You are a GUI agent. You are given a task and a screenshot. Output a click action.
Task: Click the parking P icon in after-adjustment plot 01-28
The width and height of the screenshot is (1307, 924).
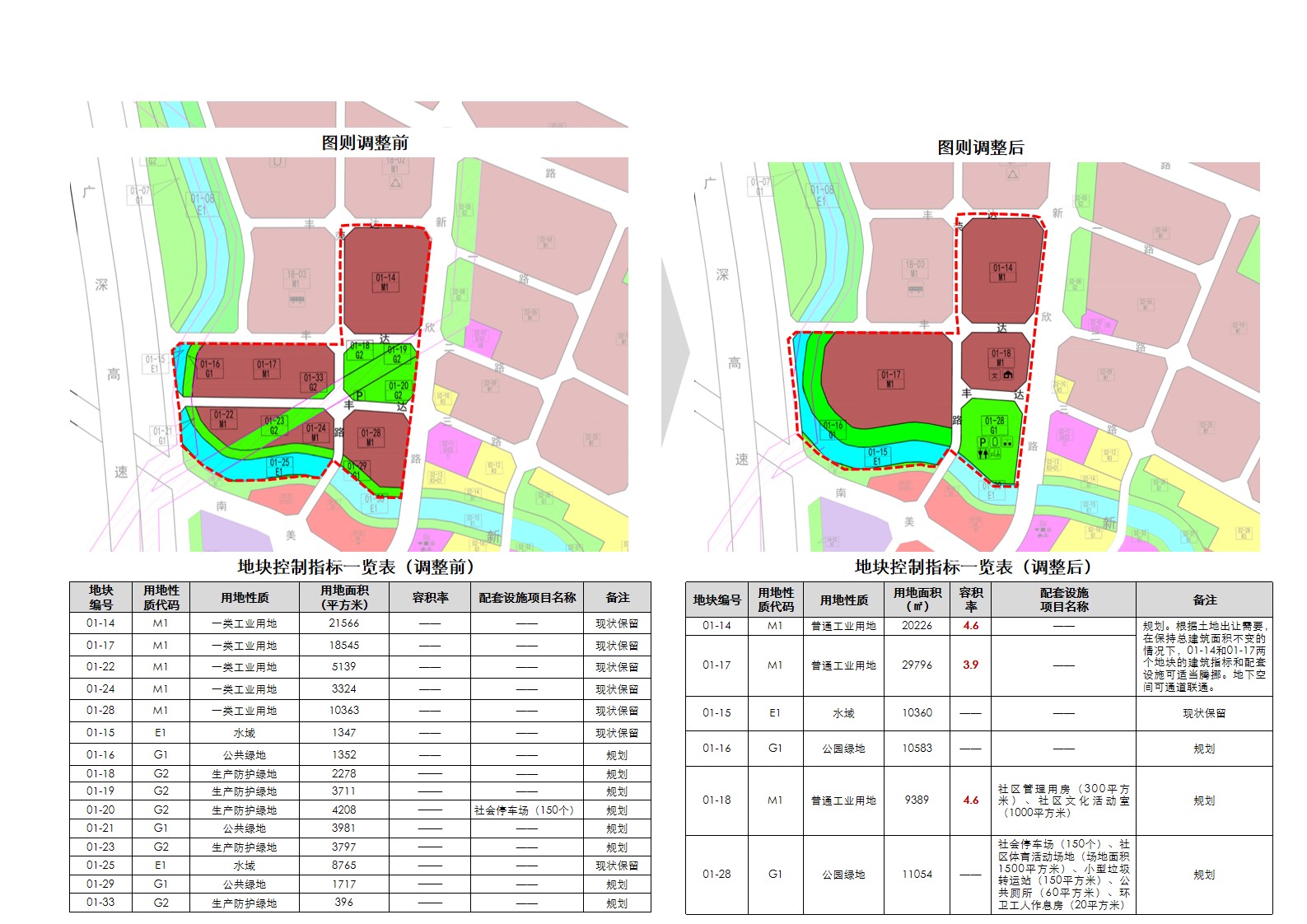983,442
